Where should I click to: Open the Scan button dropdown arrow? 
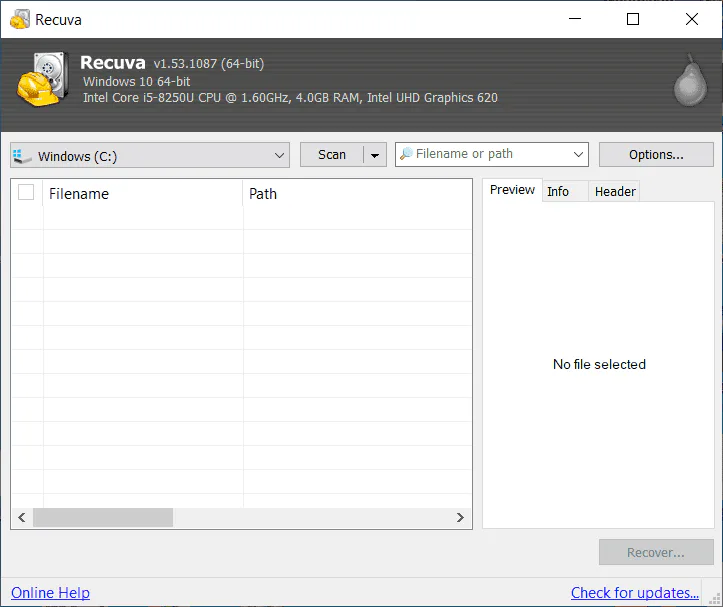click(x=375, y=155)
